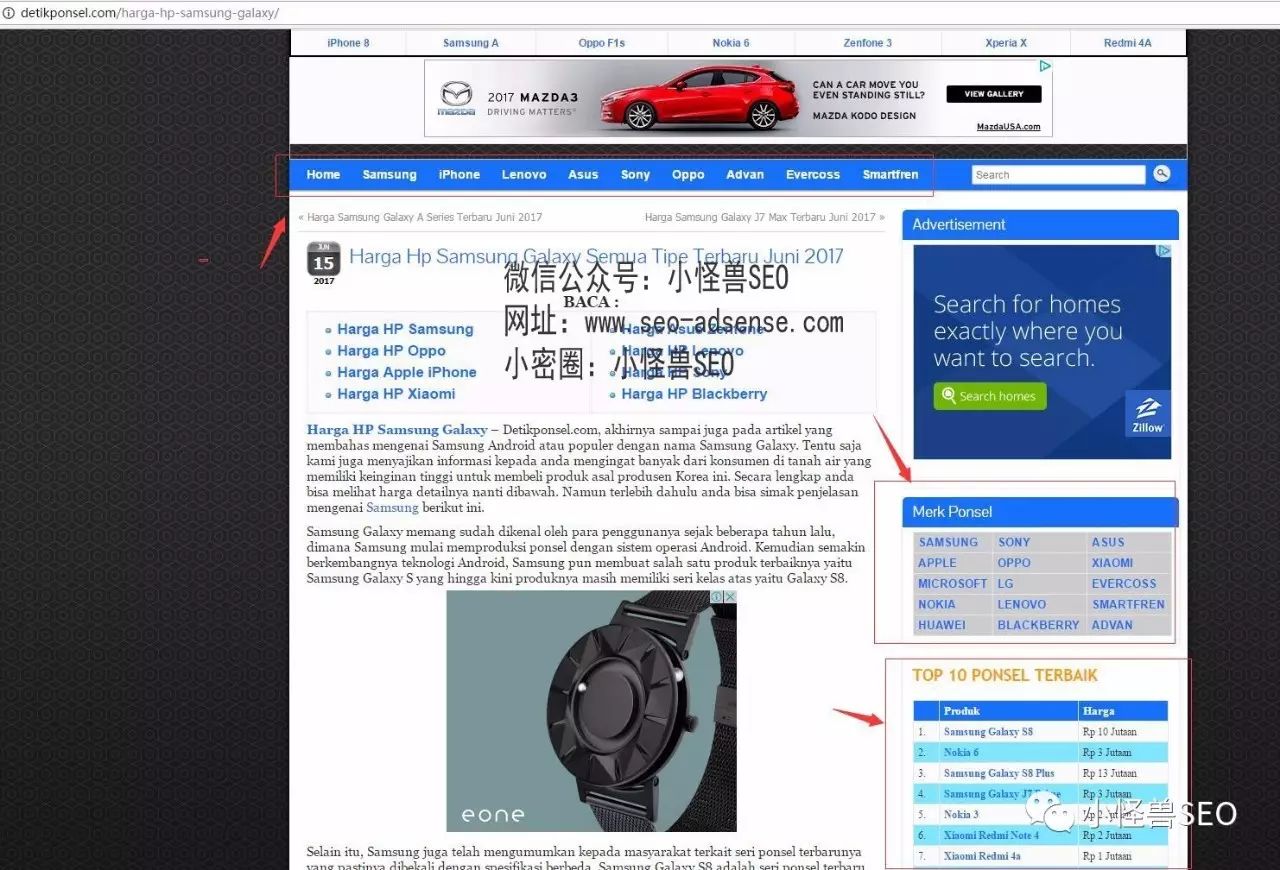
Task: Open the Sony navigation menu
Action: [x=635, y=174]
